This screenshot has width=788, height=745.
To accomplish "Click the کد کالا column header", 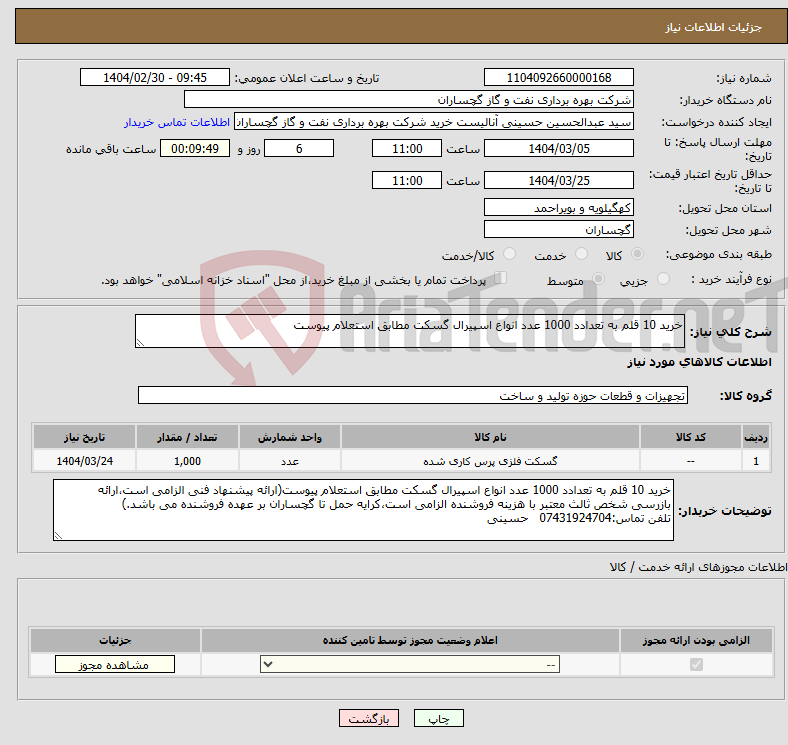I will pos(691,437).
